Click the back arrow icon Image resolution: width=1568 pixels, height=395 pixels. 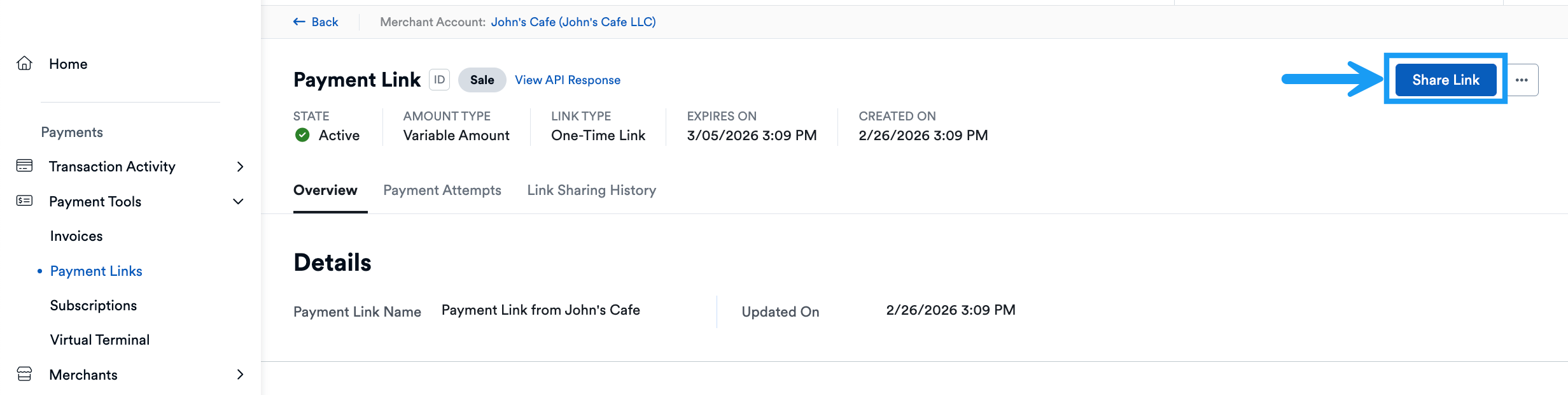click(299, 21)
